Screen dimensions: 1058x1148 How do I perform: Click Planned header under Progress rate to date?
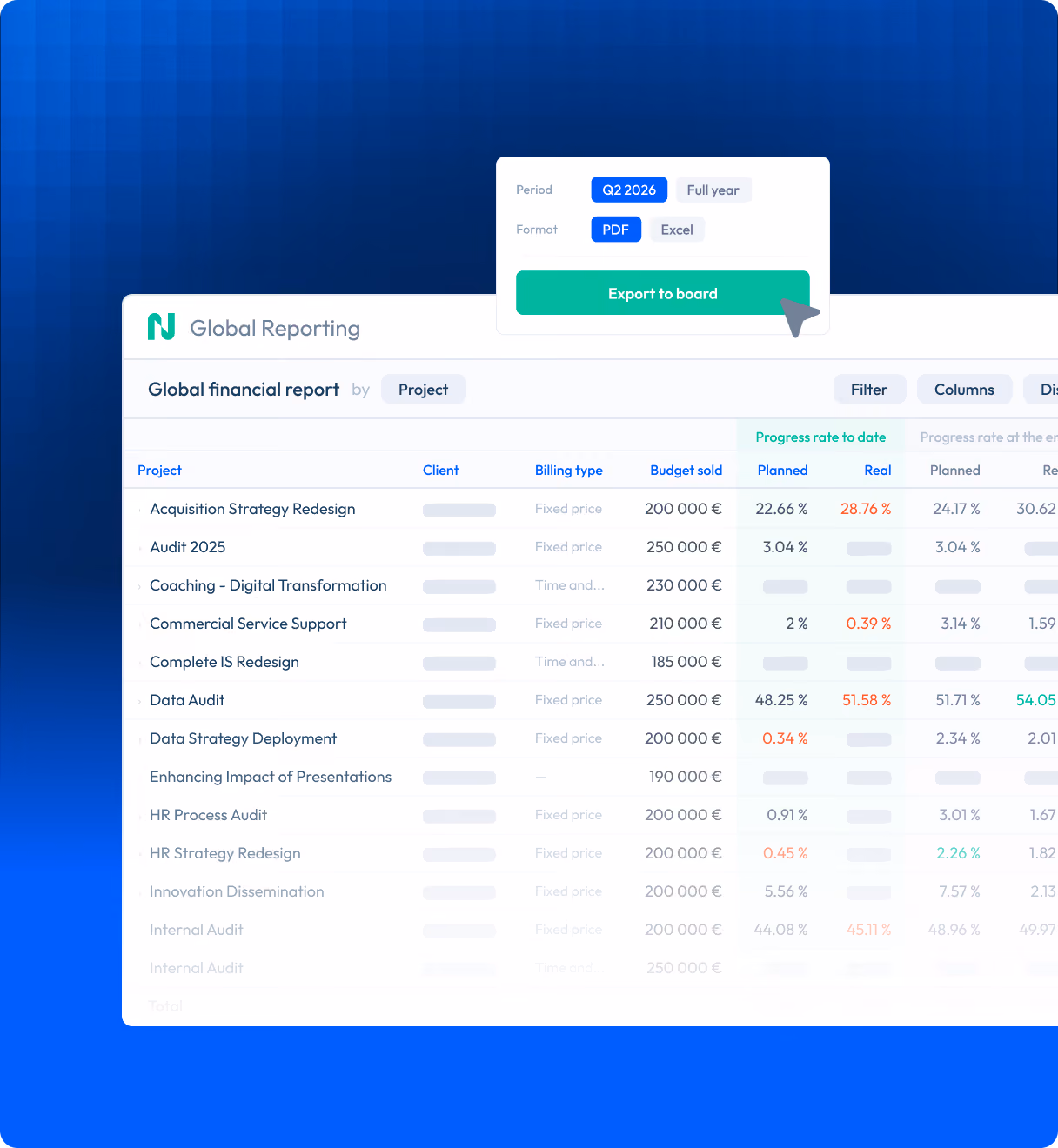782,471
